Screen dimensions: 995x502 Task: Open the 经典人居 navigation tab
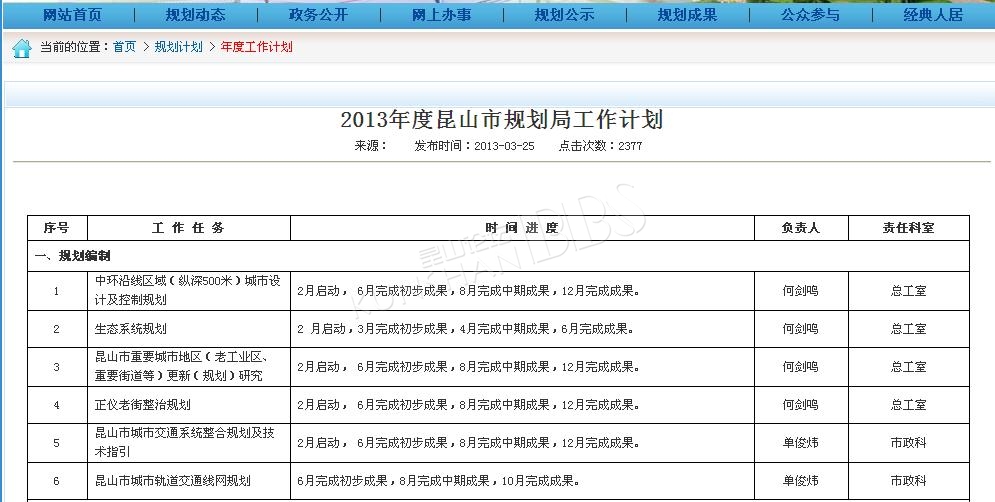tap(933, 15)
